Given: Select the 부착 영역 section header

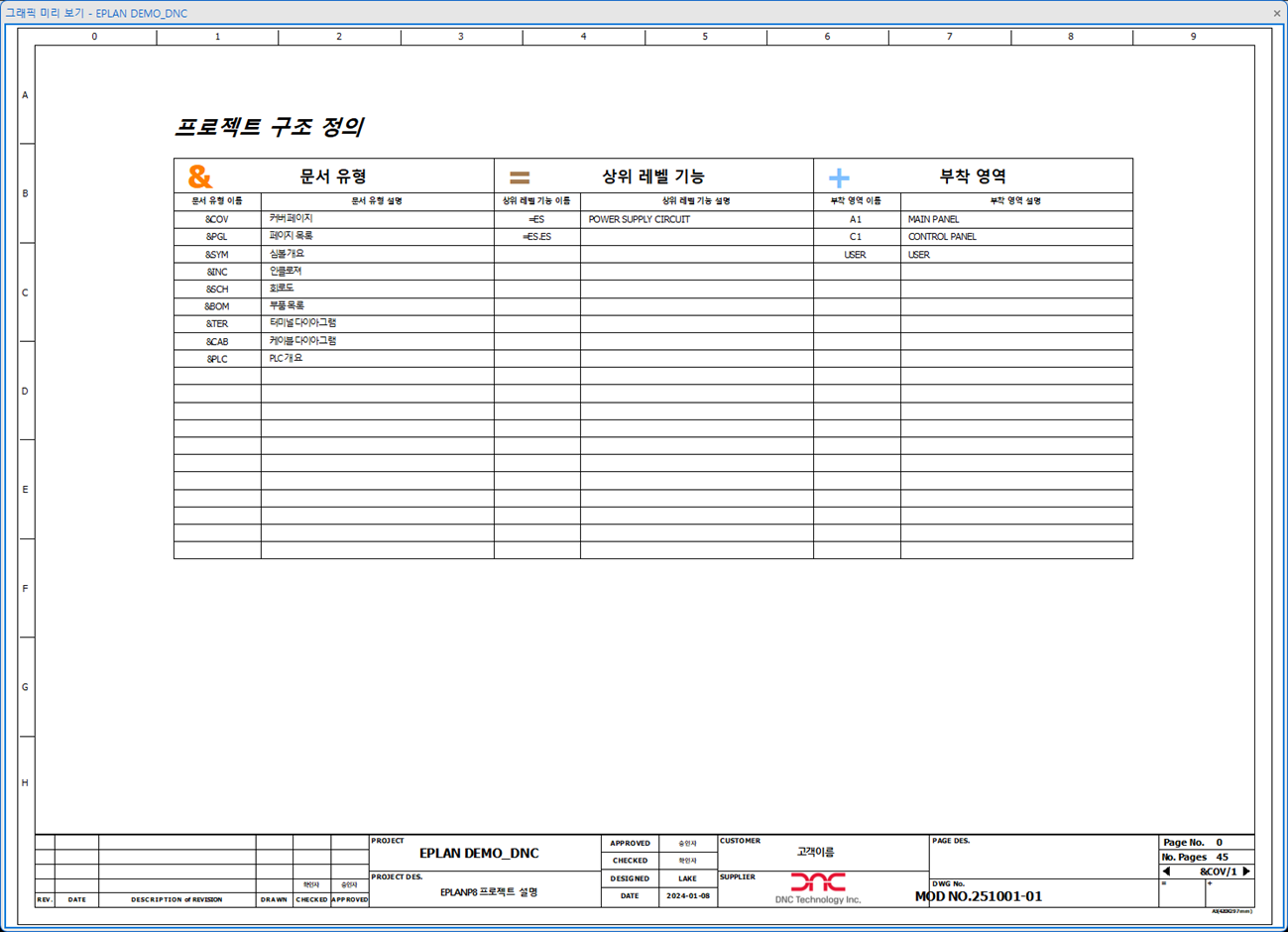Looking at the screenshot, I should coord(973,176).
